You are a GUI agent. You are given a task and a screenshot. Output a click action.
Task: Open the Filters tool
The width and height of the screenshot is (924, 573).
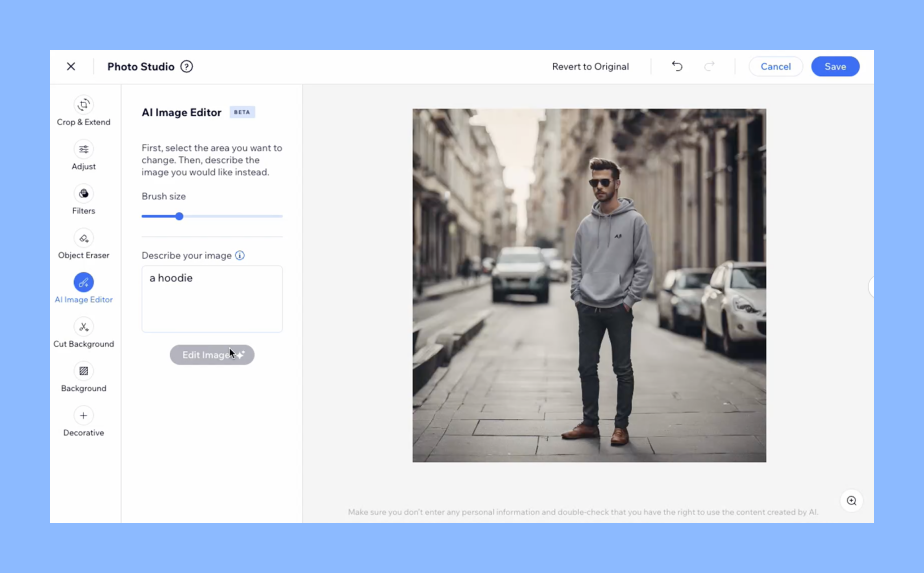pos(84,200)
